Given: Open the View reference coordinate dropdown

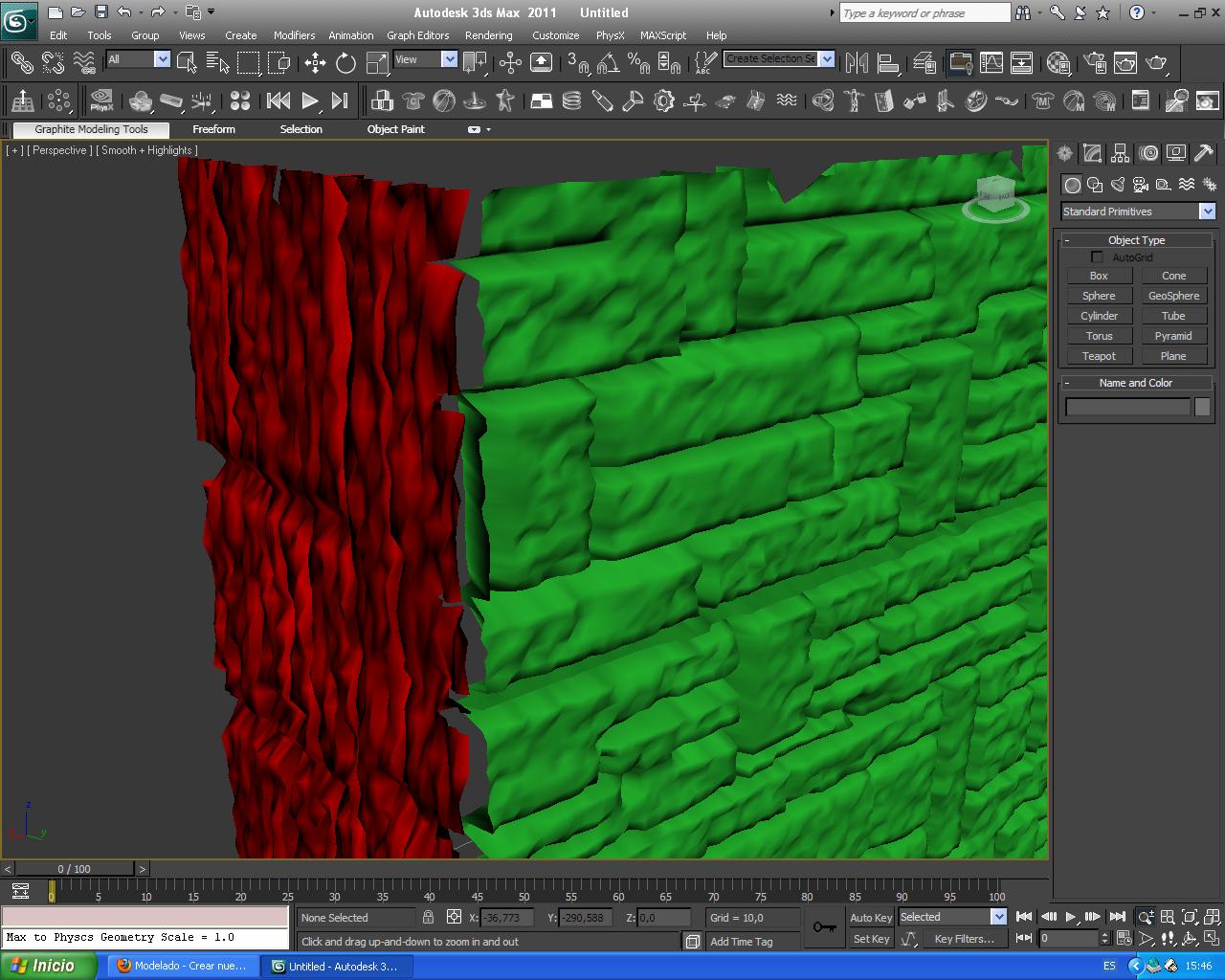Looking at the screenshot, I should pyautogui.click(x=425, y=59).
